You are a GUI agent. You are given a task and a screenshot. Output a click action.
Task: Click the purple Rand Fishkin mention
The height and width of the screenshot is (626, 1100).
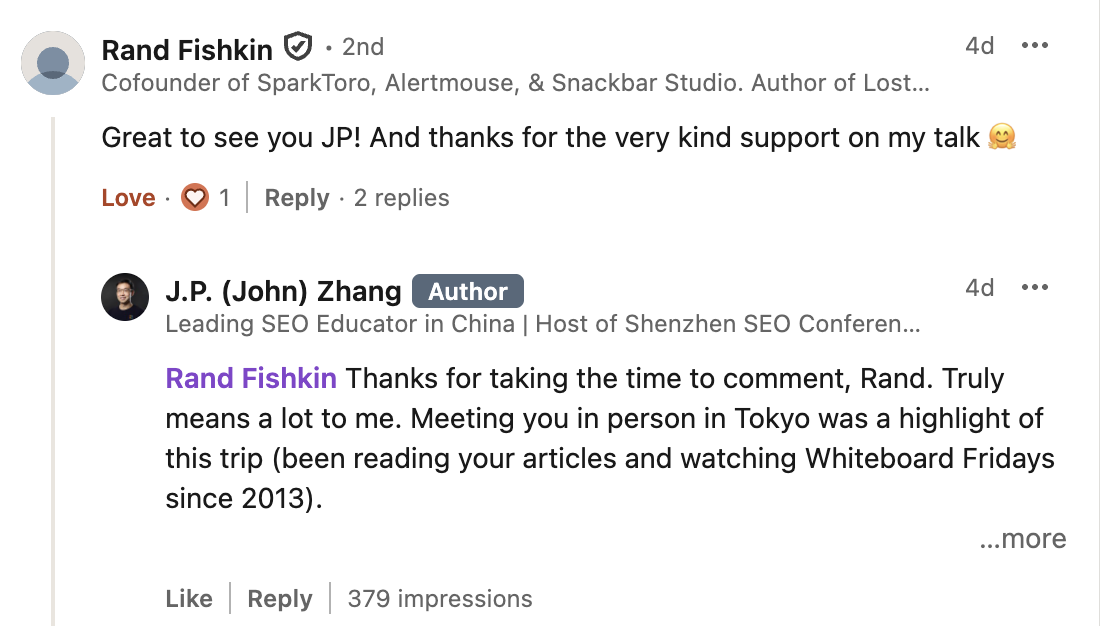[x=251, y=379]
